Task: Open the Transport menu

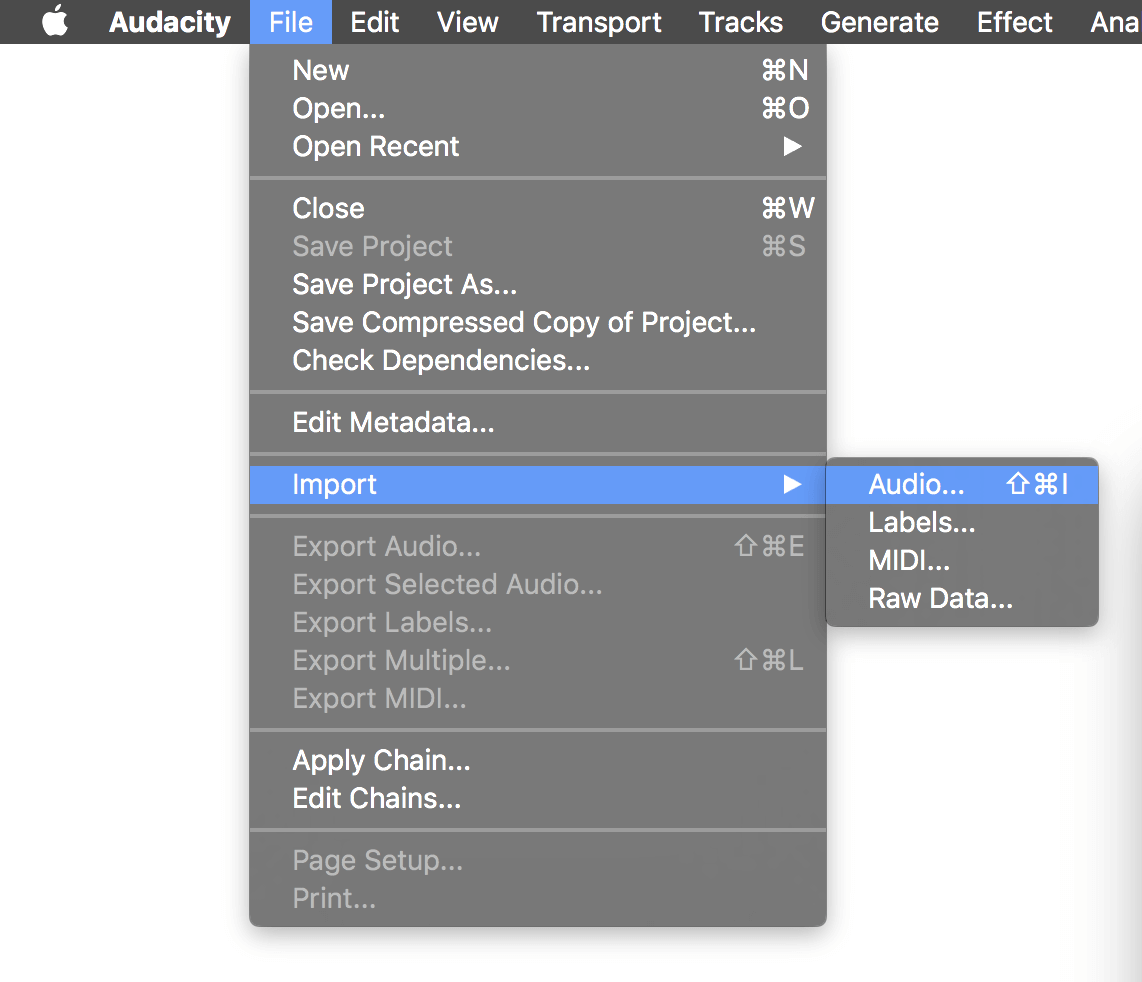Action: pyautogui.click(x=598, y=21)
